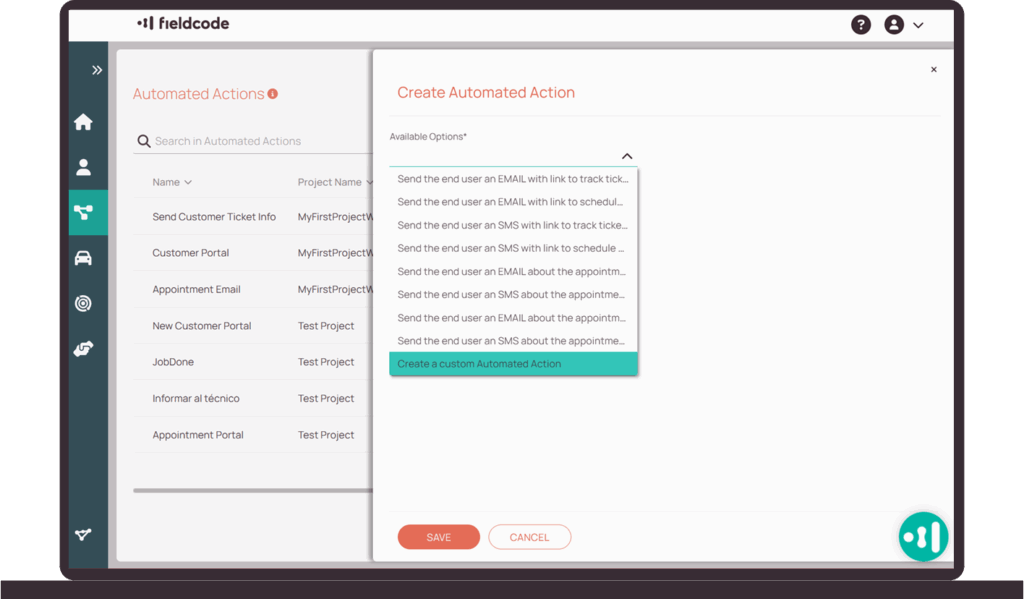Click the horizontal scrollbar under the table

pos(252,490)
